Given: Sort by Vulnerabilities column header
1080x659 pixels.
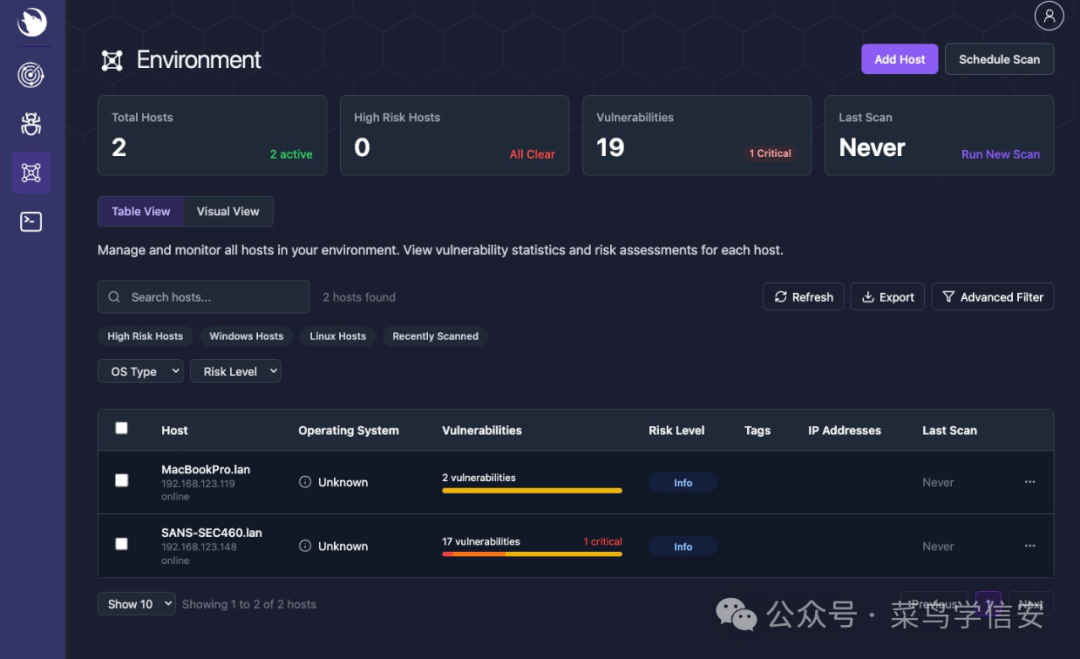Looking at the screenshot, I should [481, 430].
